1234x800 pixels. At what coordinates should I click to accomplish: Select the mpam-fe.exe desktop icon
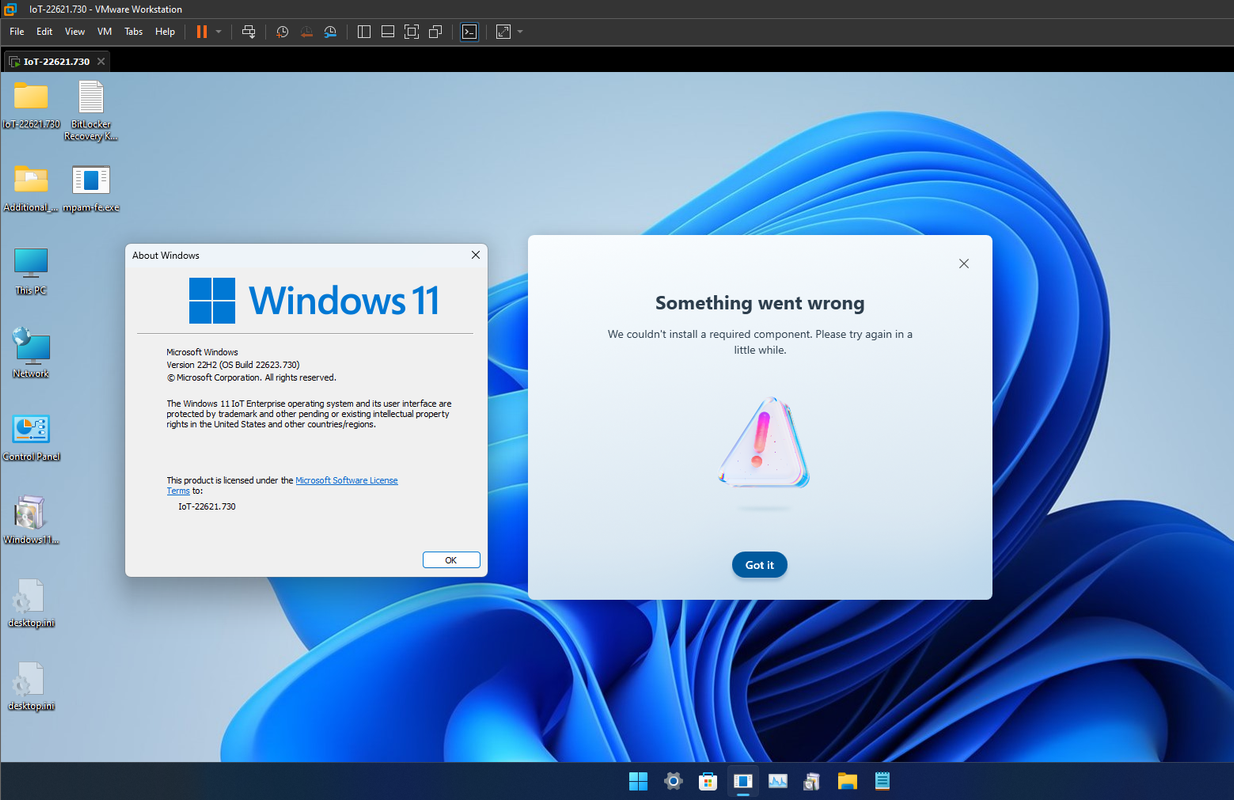(x=91, y=189)
